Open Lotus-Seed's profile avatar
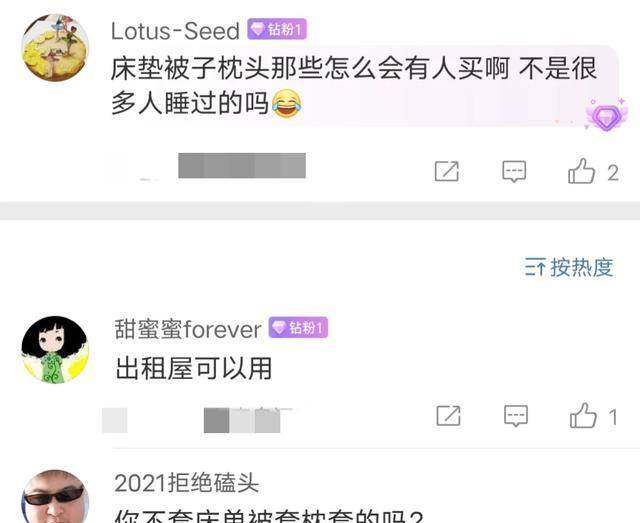Screen dimensions: 640x523 pyautogui.click(x=55, y=47)
